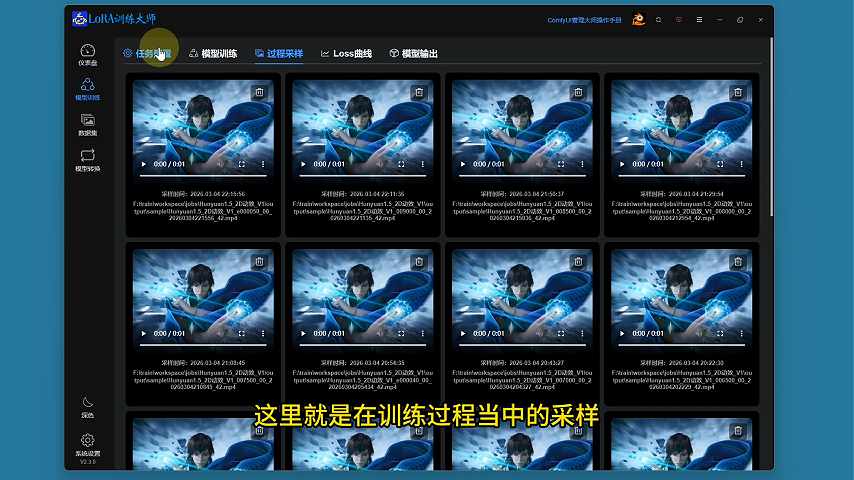Click the seek bar of the 21:29:54 video
The width and height of the screenshot is (854, 480).
pos(681,176)
